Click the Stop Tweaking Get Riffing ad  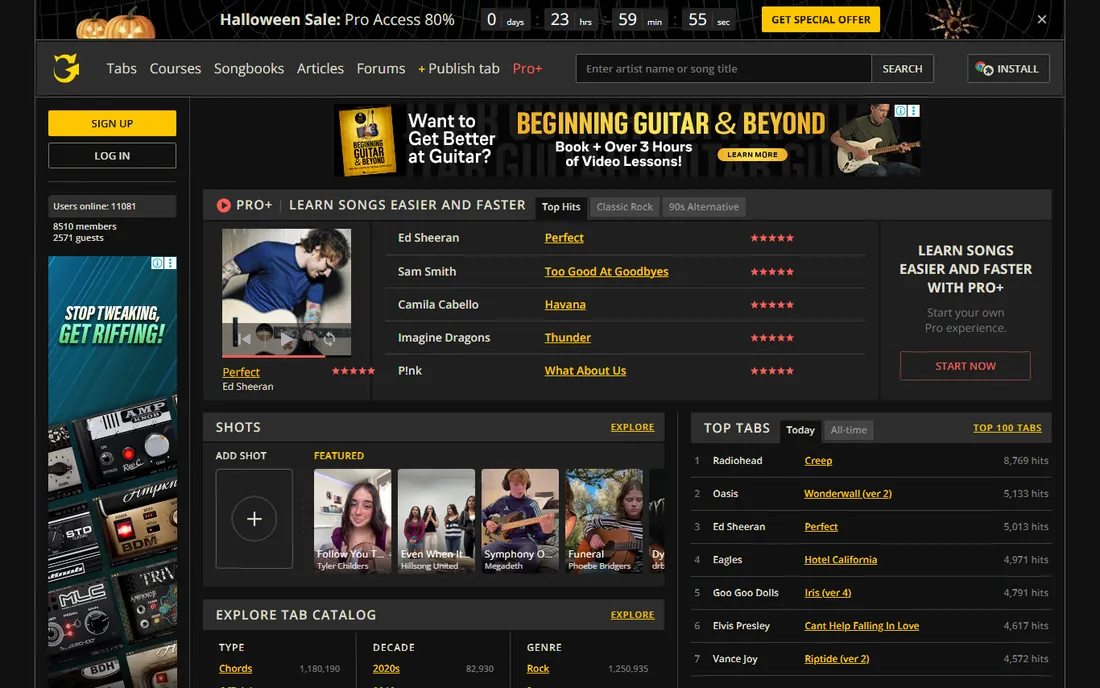[x=112, y=471]
